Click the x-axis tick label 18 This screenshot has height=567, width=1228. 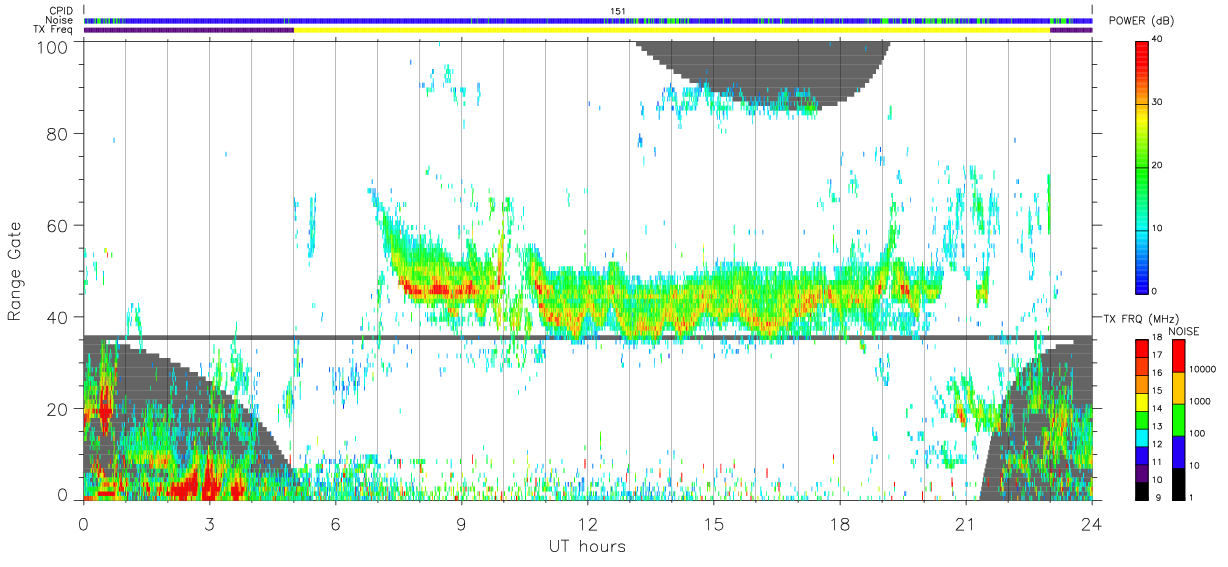tap(839, 523)
